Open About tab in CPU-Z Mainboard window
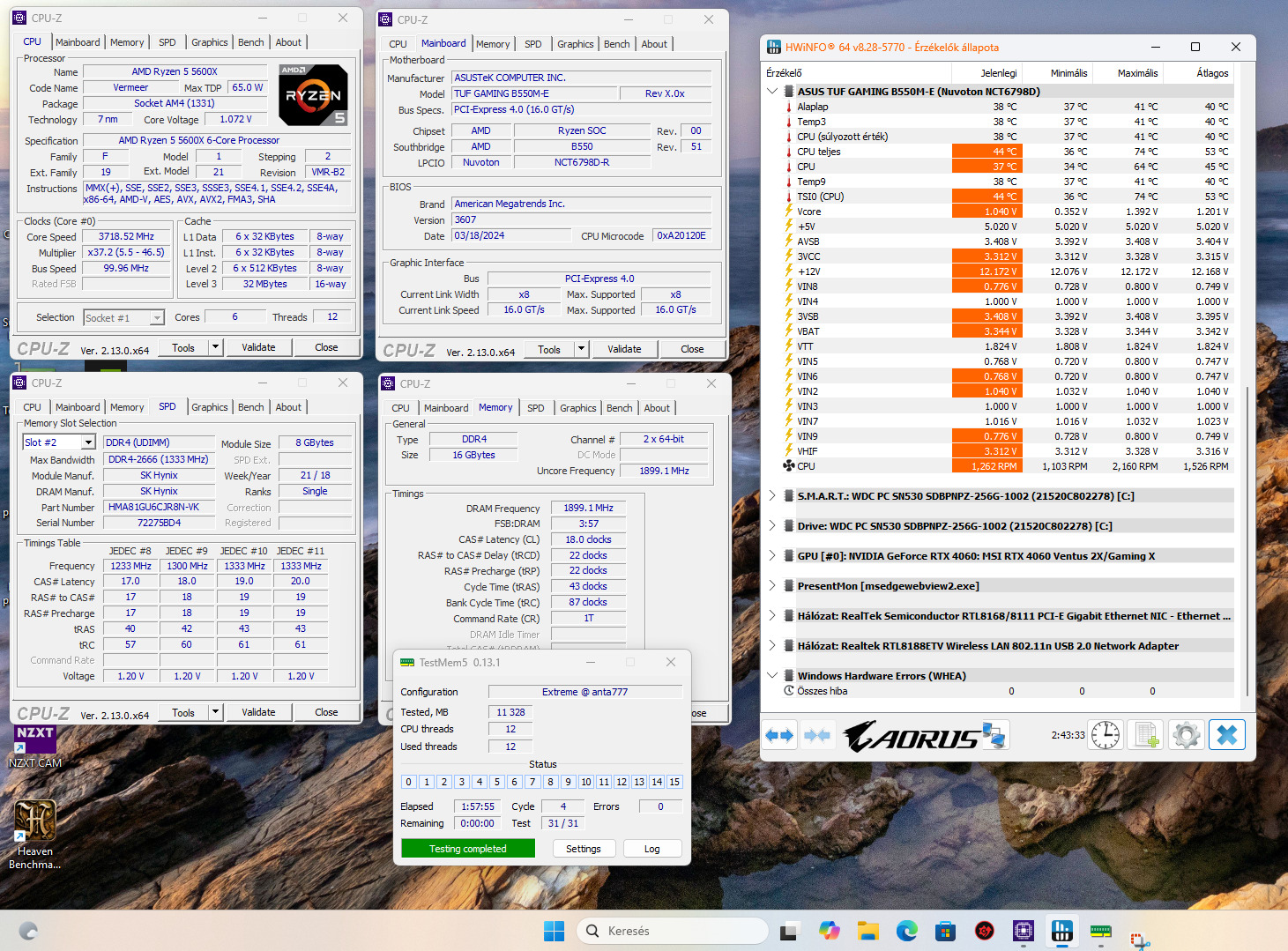This screenshot has height=951, width=1288. point(654,44)
